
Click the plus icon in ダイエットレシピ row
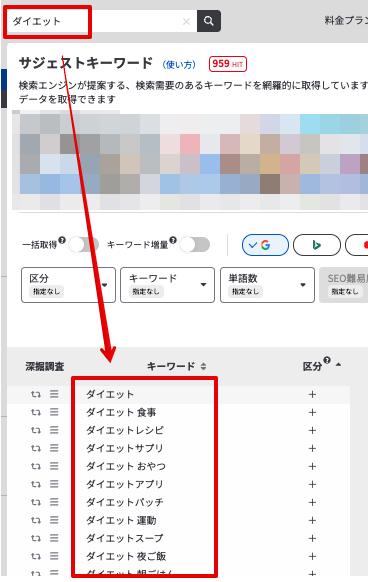pyautogui.click(x=312, y=430)
